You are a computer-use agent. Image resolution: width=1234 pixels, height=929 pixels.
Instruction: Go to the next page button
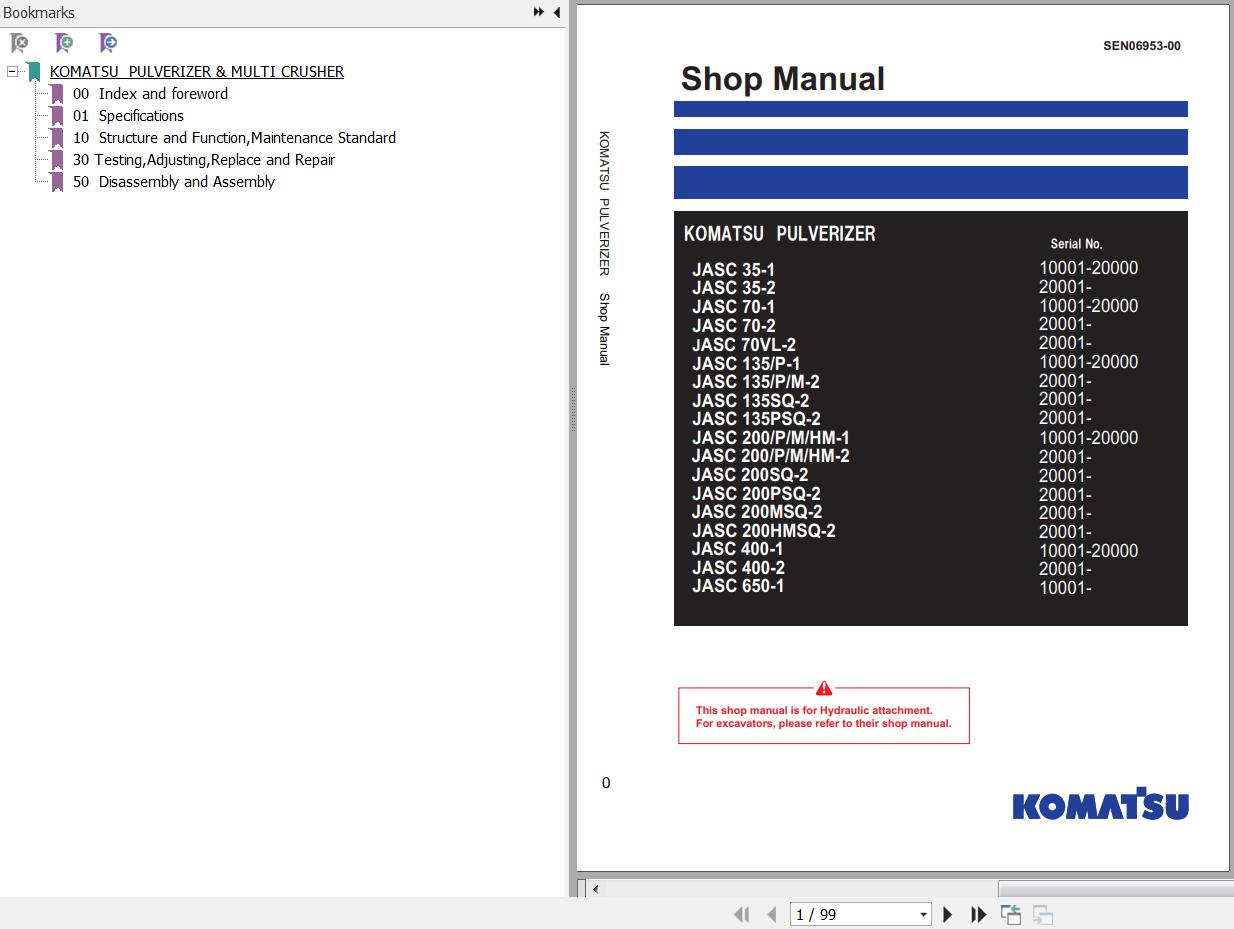pos(947,914)
